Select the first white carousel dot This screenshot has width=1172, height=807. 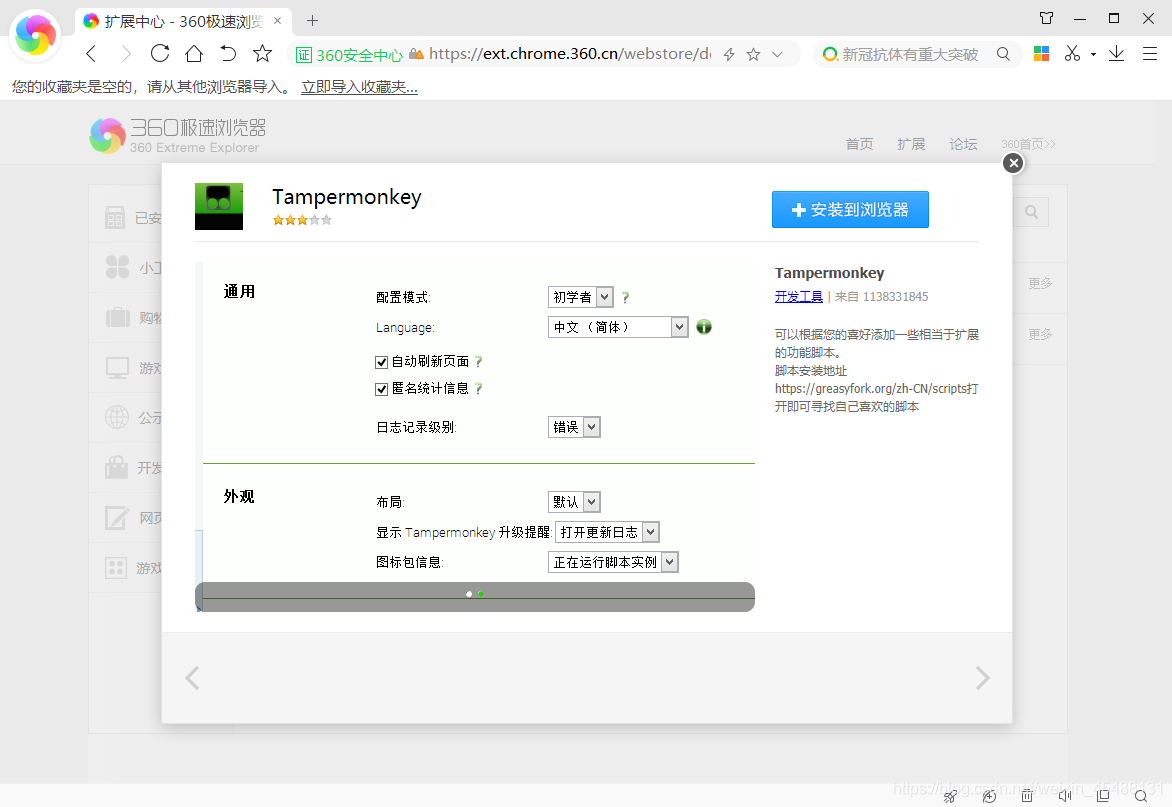(469, 594)
